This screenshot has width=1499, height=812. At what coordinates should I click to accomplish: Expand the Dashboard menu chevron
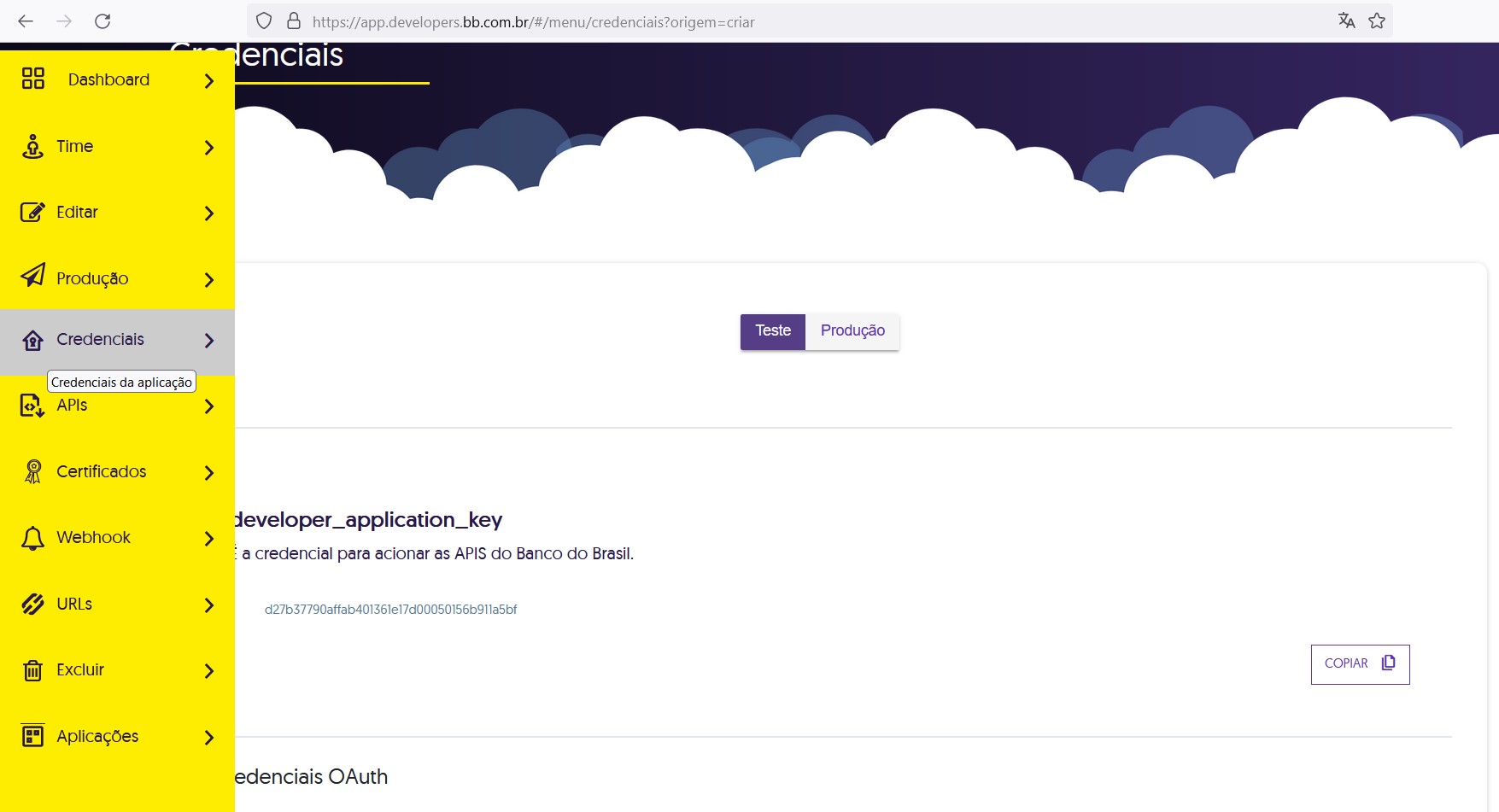coord(209,81)
